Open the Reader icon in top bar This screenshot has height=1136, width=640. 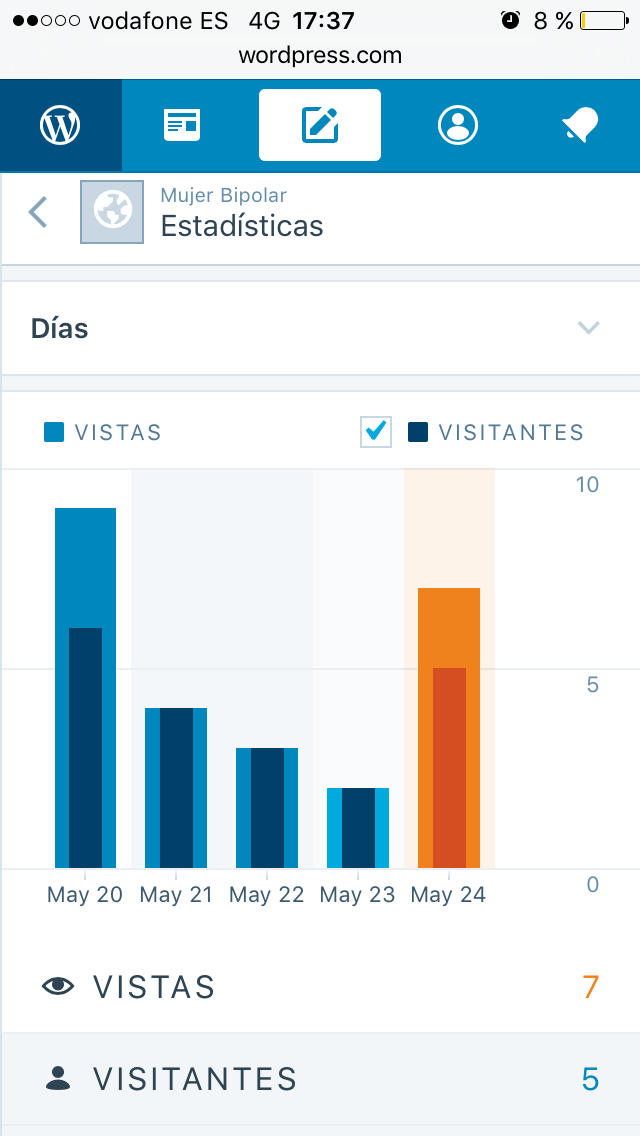[182, 126]
